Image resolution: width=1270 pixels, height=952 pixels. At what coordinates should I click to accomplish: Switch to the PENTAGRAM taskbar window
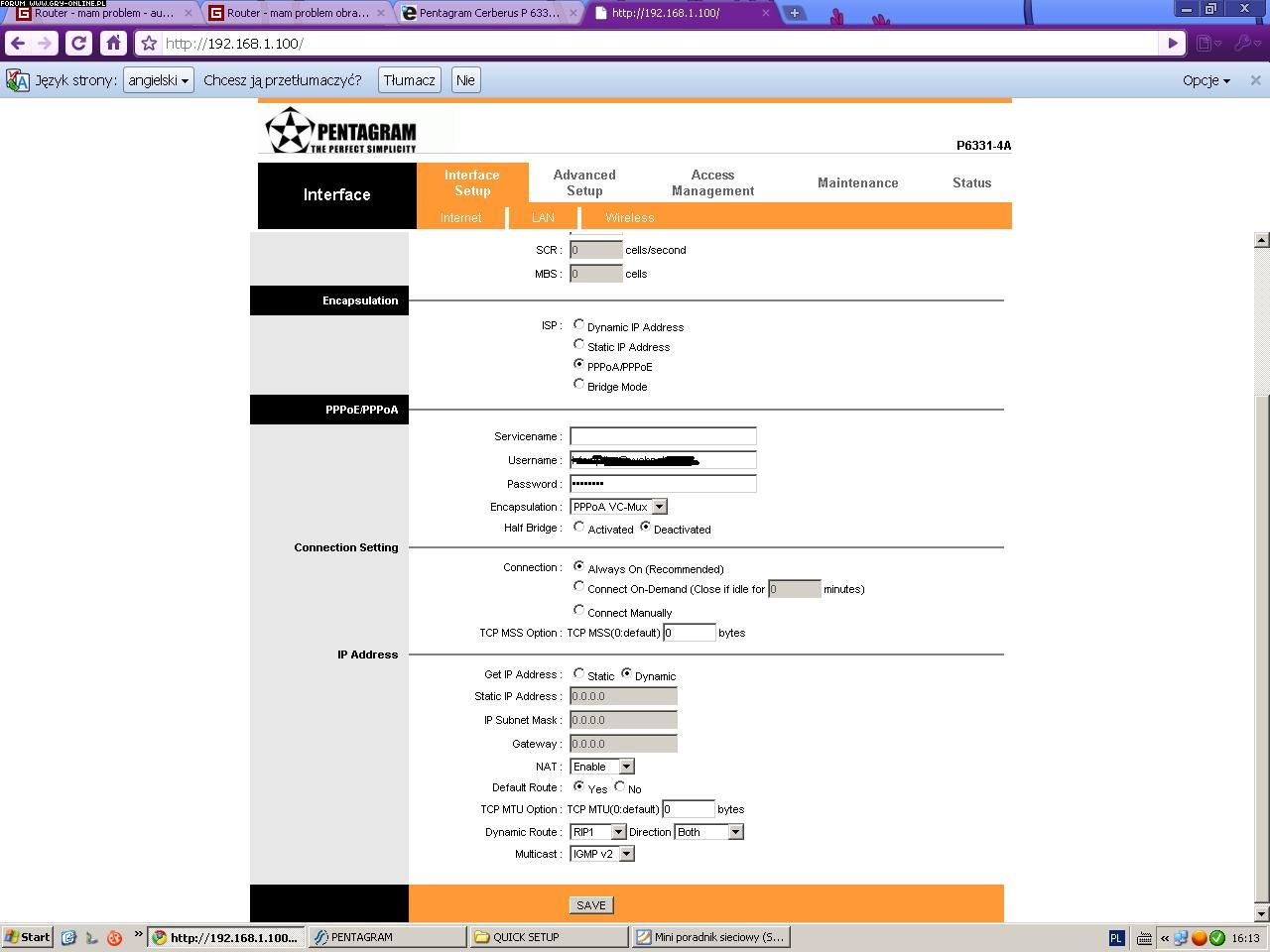[x=387, y=937]
